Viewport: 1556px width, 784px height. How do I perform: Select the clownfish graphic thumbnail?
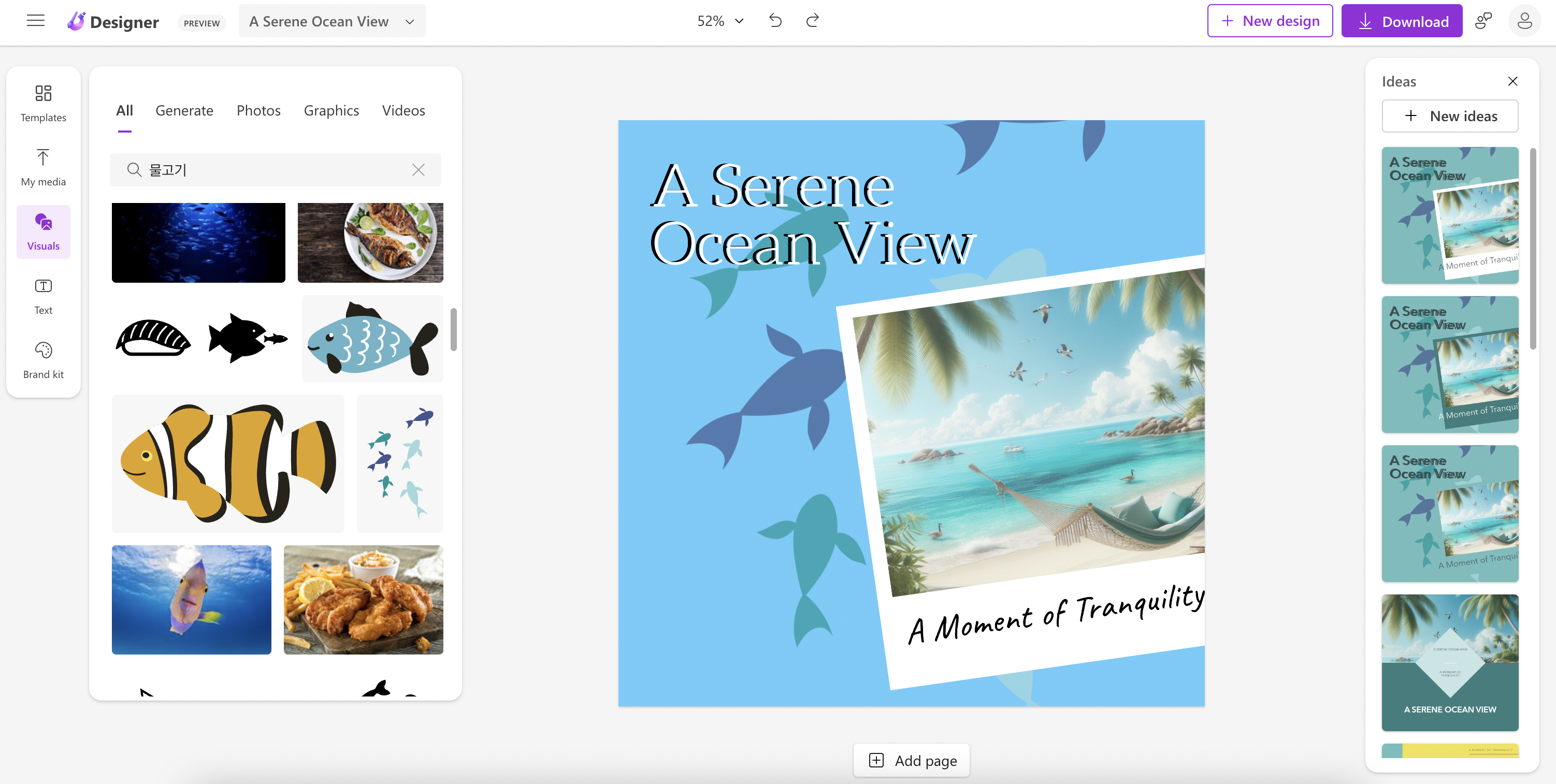pos(228,462)
